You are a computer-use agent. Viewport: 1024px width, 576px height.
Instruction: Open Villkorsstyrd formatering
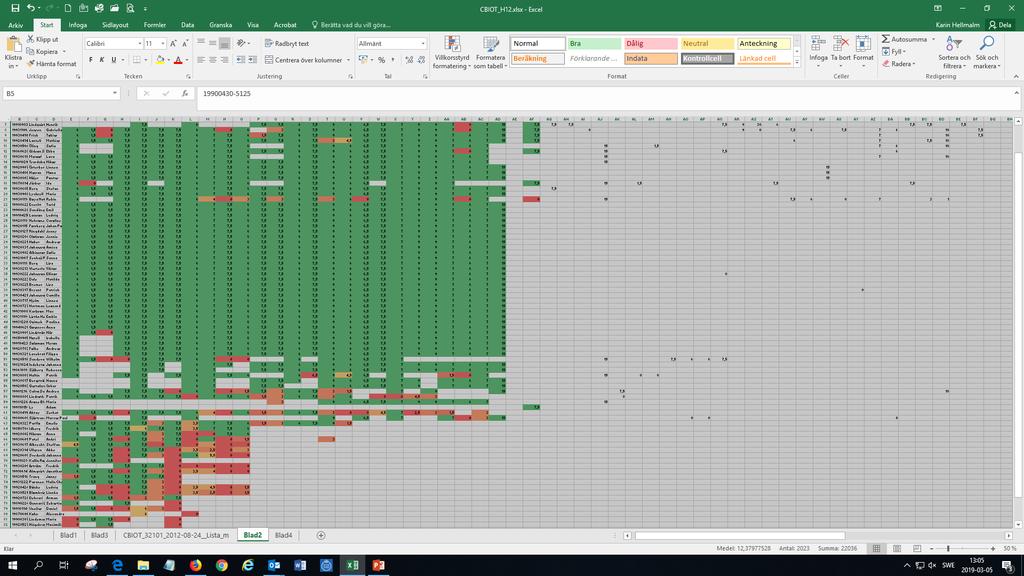click(451, 52)
